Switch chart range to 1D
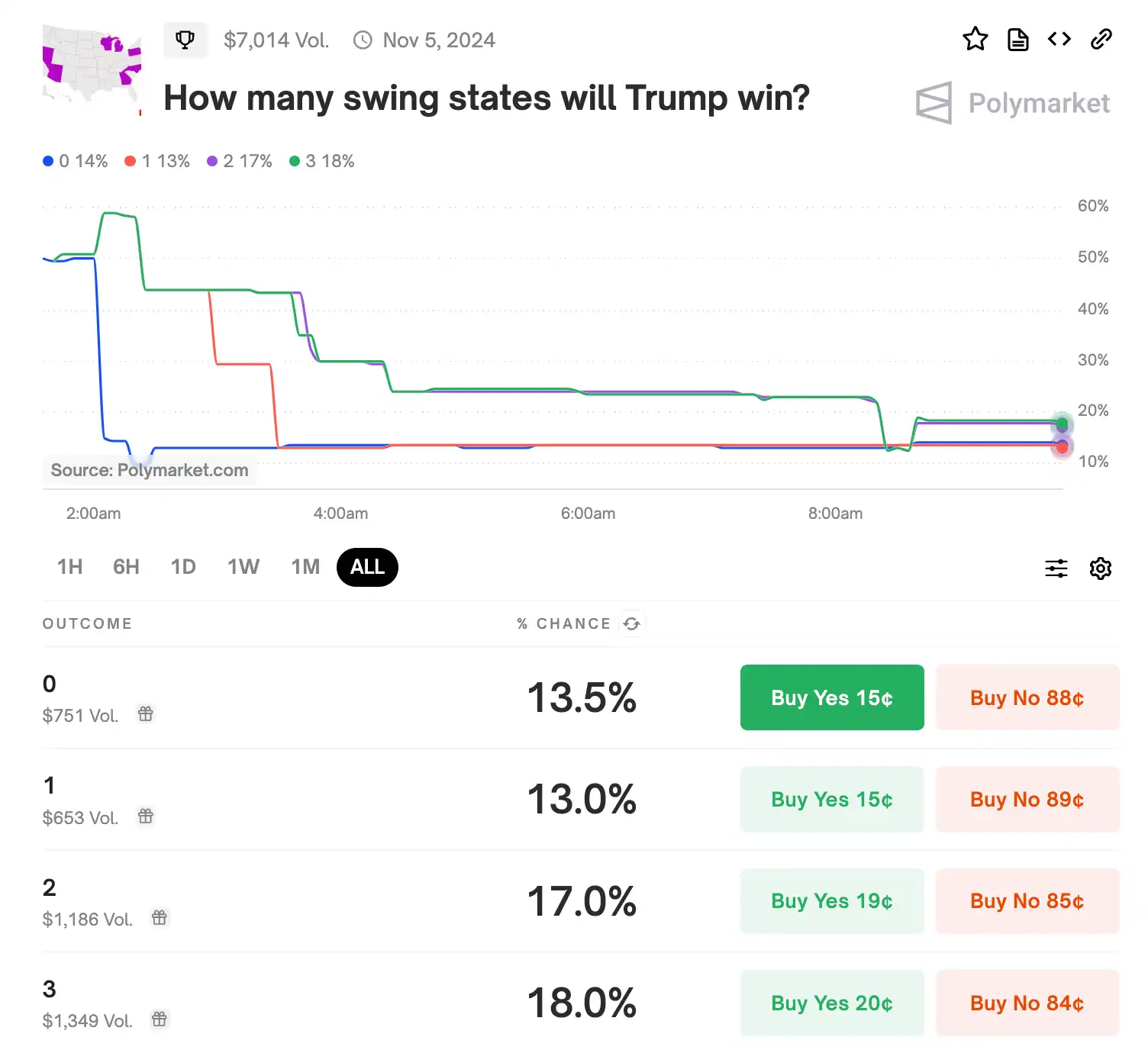This screenshot has width=1148, height=1050. (x=183, y=567)
